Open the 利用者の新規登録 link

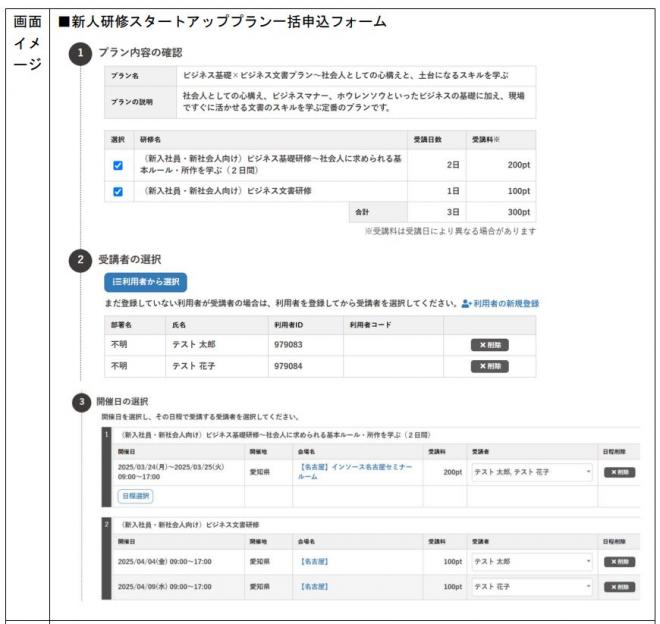[x=506, y=303]
